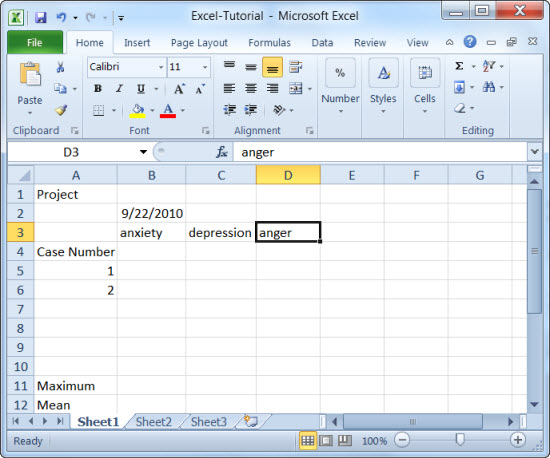Toggle Bottom Align button
The height and width of the screenshot is (458, 550).
click(x=272, y=67)
